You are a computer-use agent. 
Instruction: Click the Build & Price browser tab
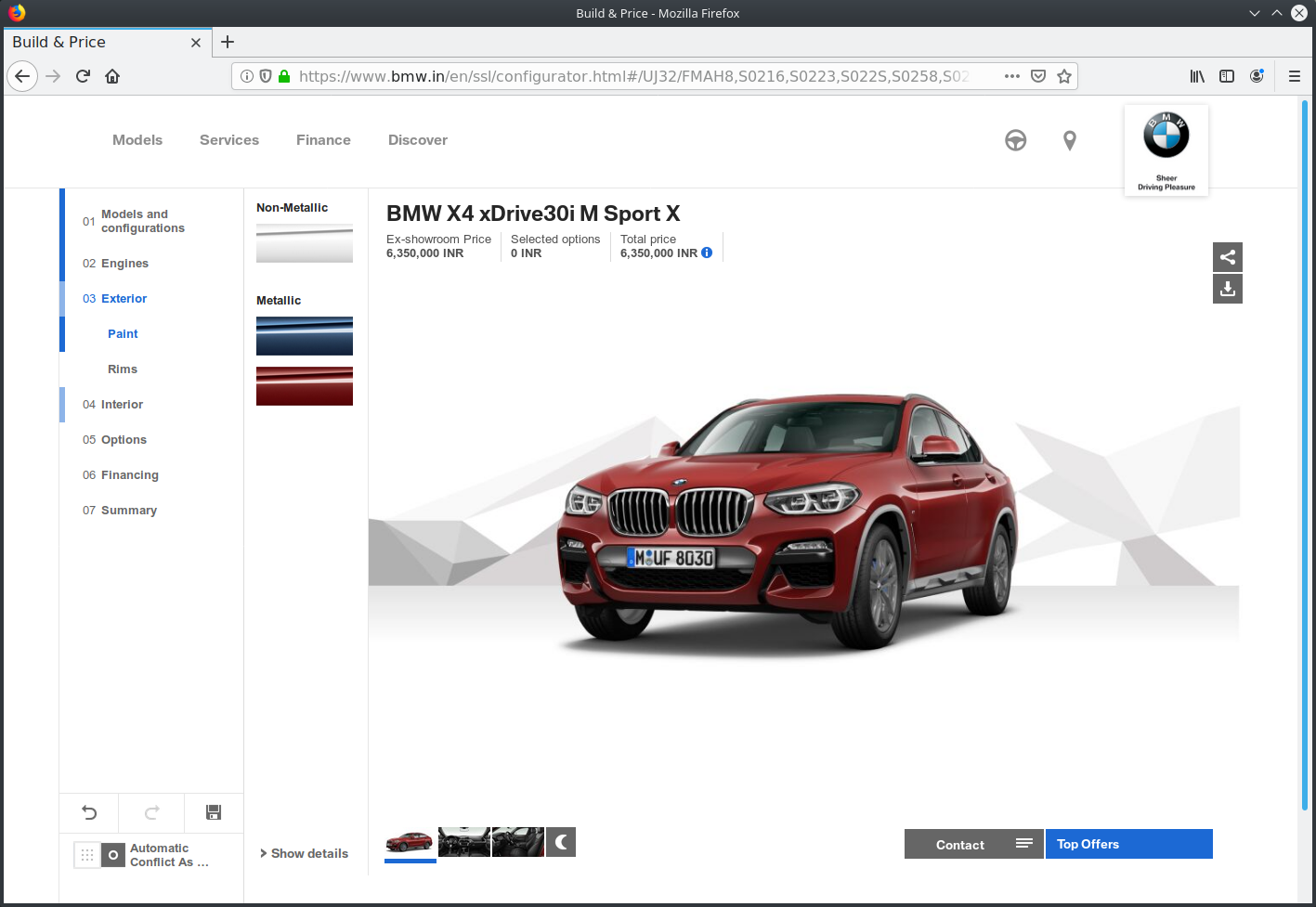click(x=107, y=43)
